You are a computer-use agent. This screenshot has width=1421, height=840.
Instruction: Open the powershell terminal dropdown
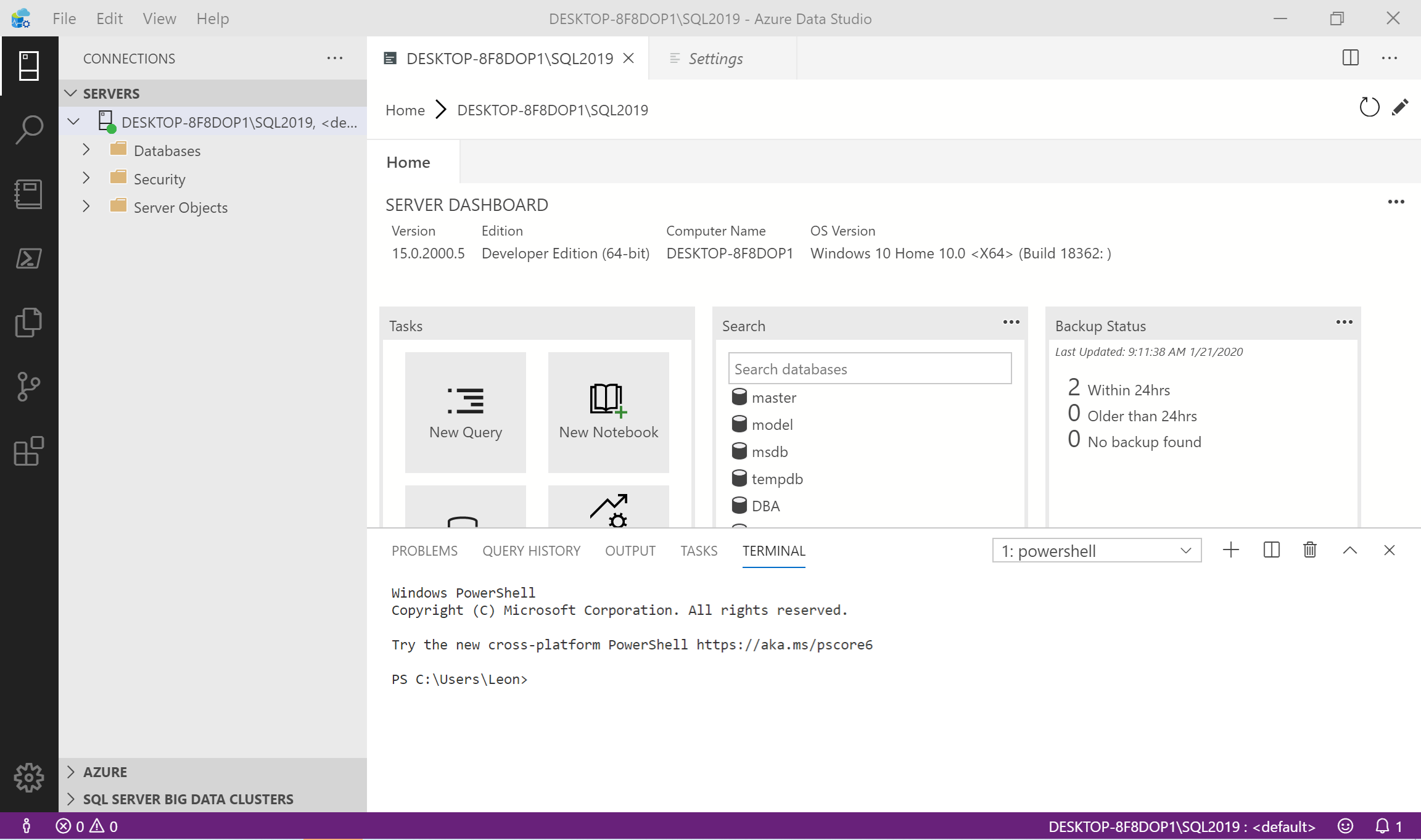click(x=1097, y=551)
